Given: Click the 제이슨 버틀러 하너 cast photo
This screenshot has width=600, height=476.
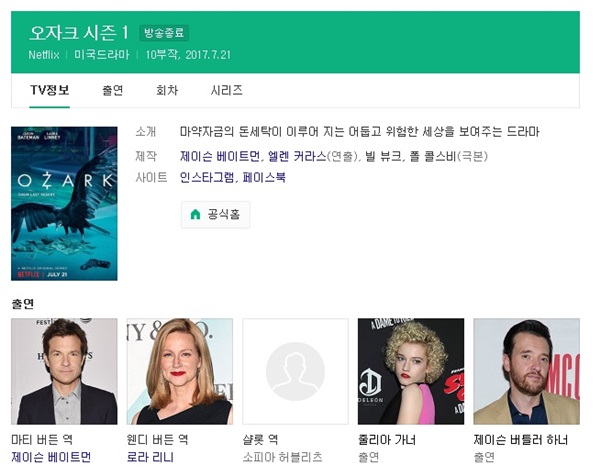Looking at the screenshot, I should 527,372.
